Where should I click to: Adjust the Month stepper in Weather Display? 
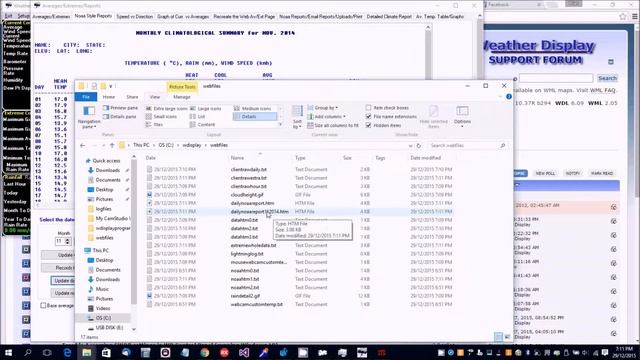click(68, 241)
